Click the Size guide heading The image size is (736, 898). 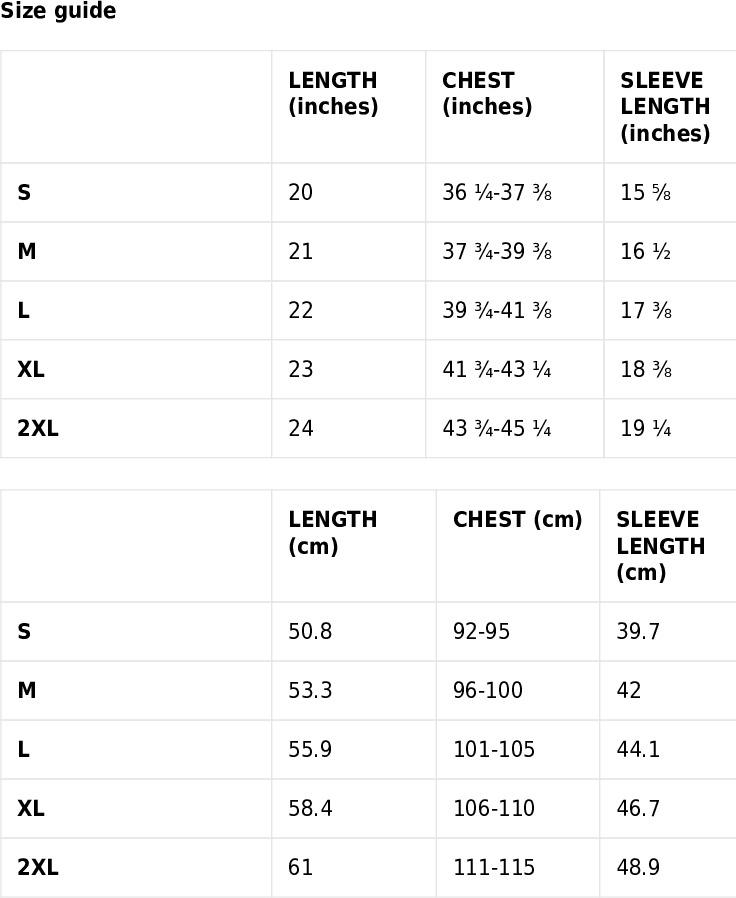pos(58,11)
